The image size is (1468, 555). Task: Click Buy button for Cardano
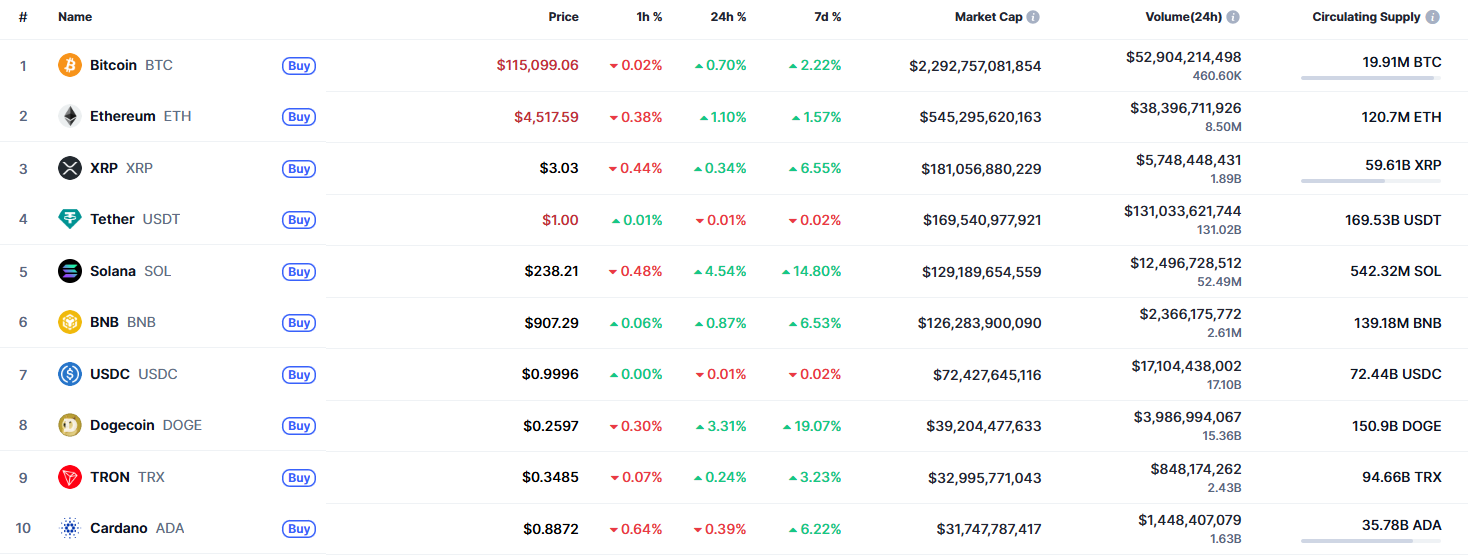(299, 529)
